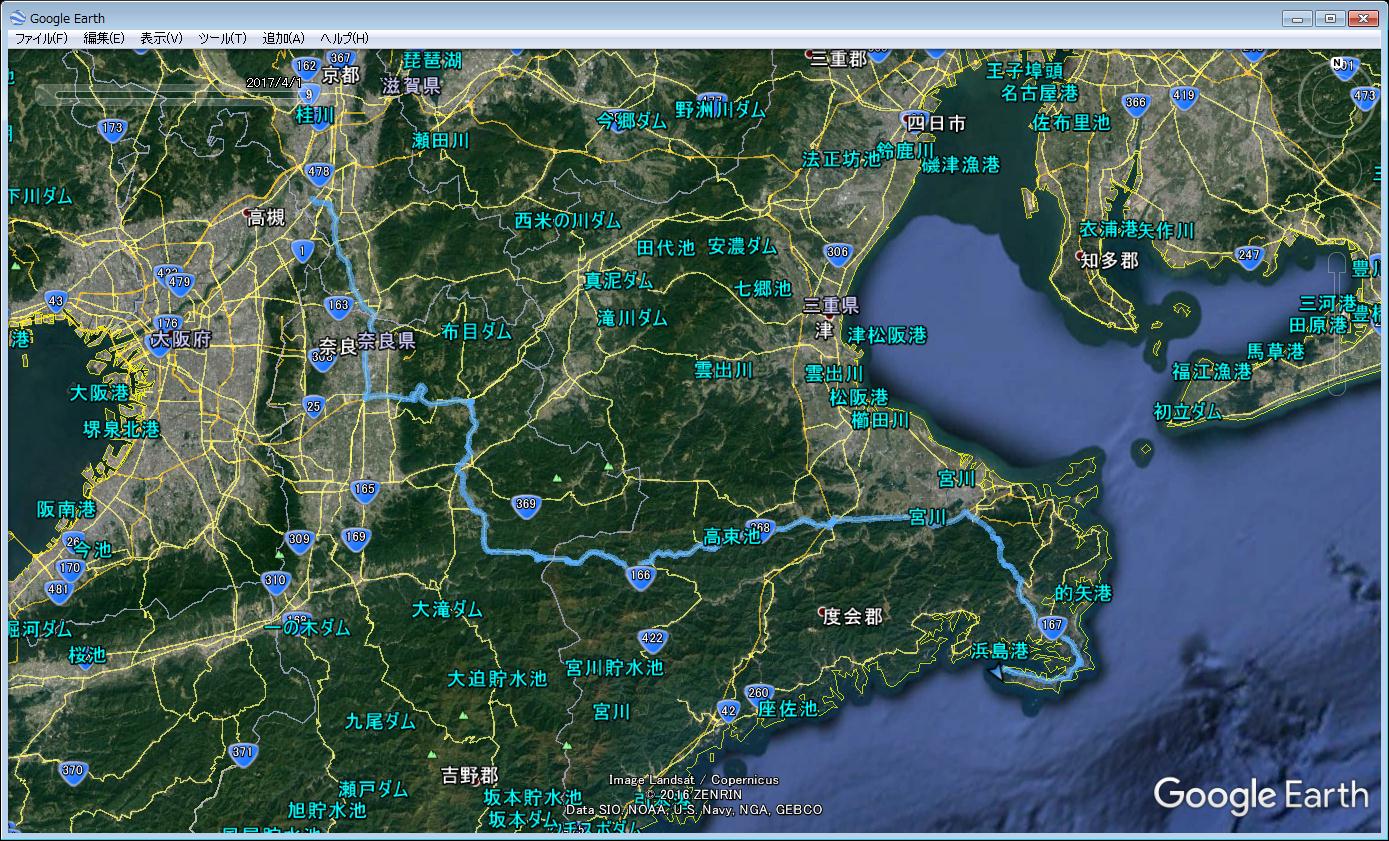The width and height of the screenshot is (1389, 841).
Task: Click the route 247 road shield
Action: 1248,255
